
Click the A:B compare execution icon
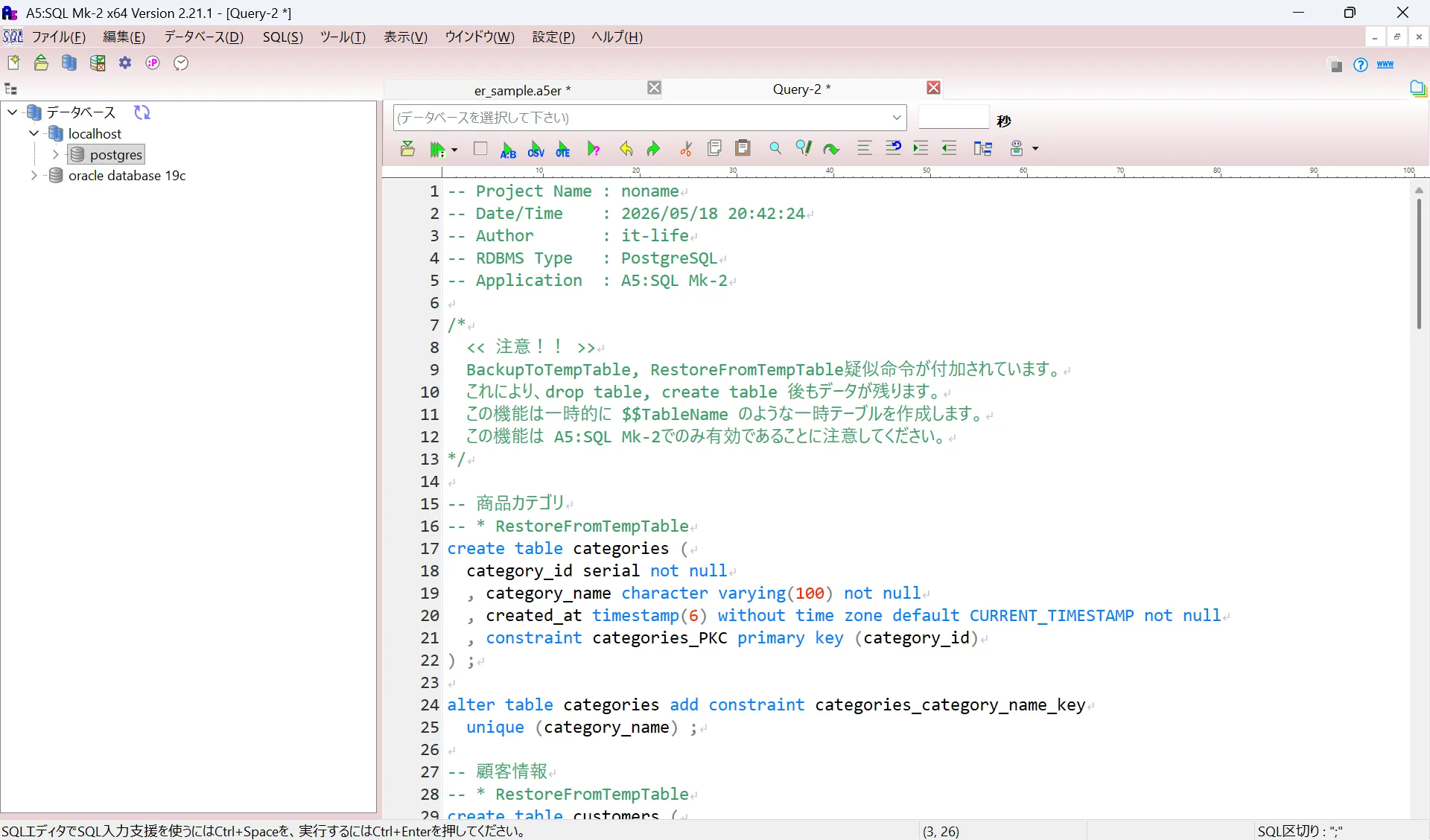coord(508,149)
